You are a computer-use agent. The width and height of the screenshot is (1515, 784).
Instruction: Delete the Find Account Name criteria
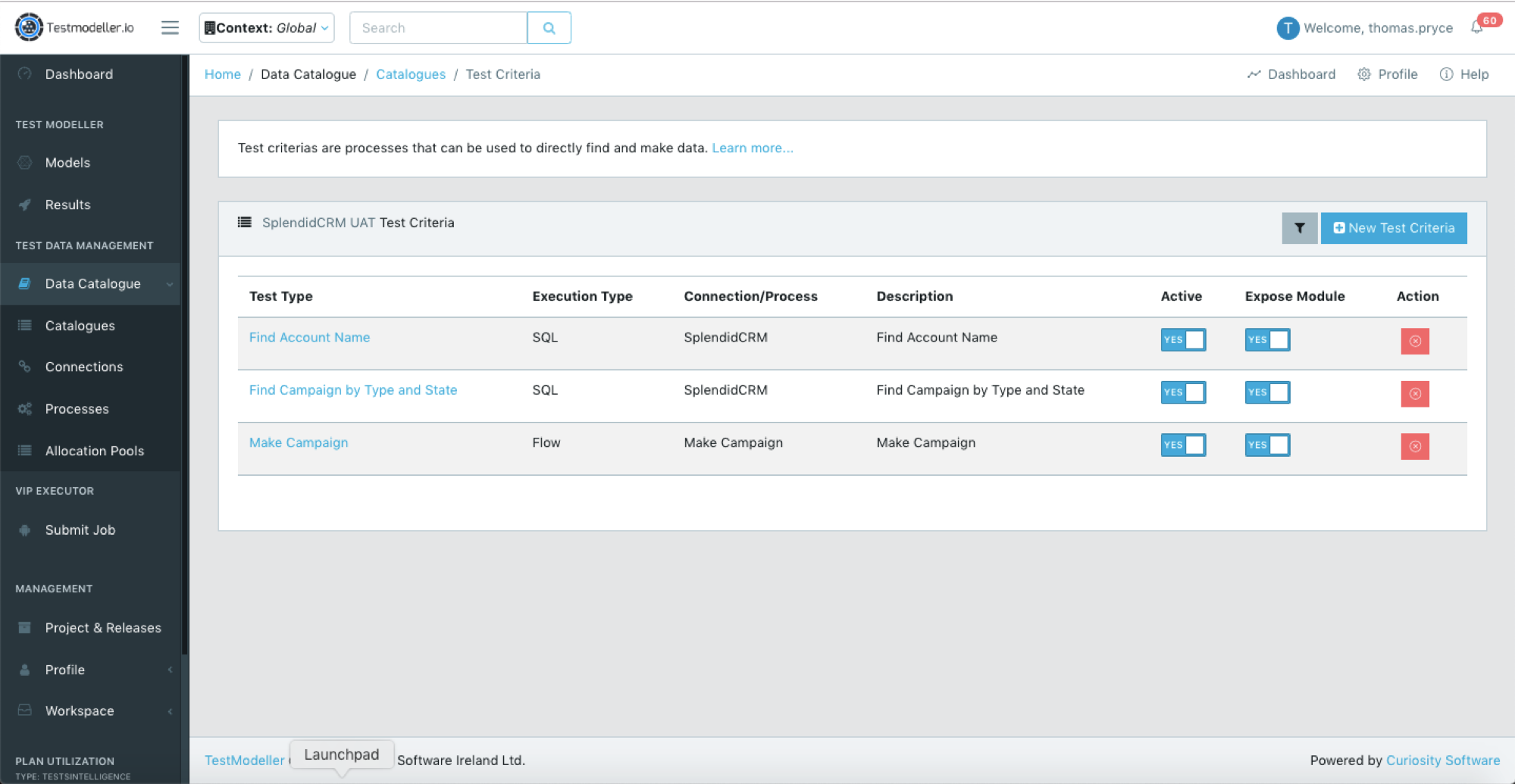(x=1414, y=341)
